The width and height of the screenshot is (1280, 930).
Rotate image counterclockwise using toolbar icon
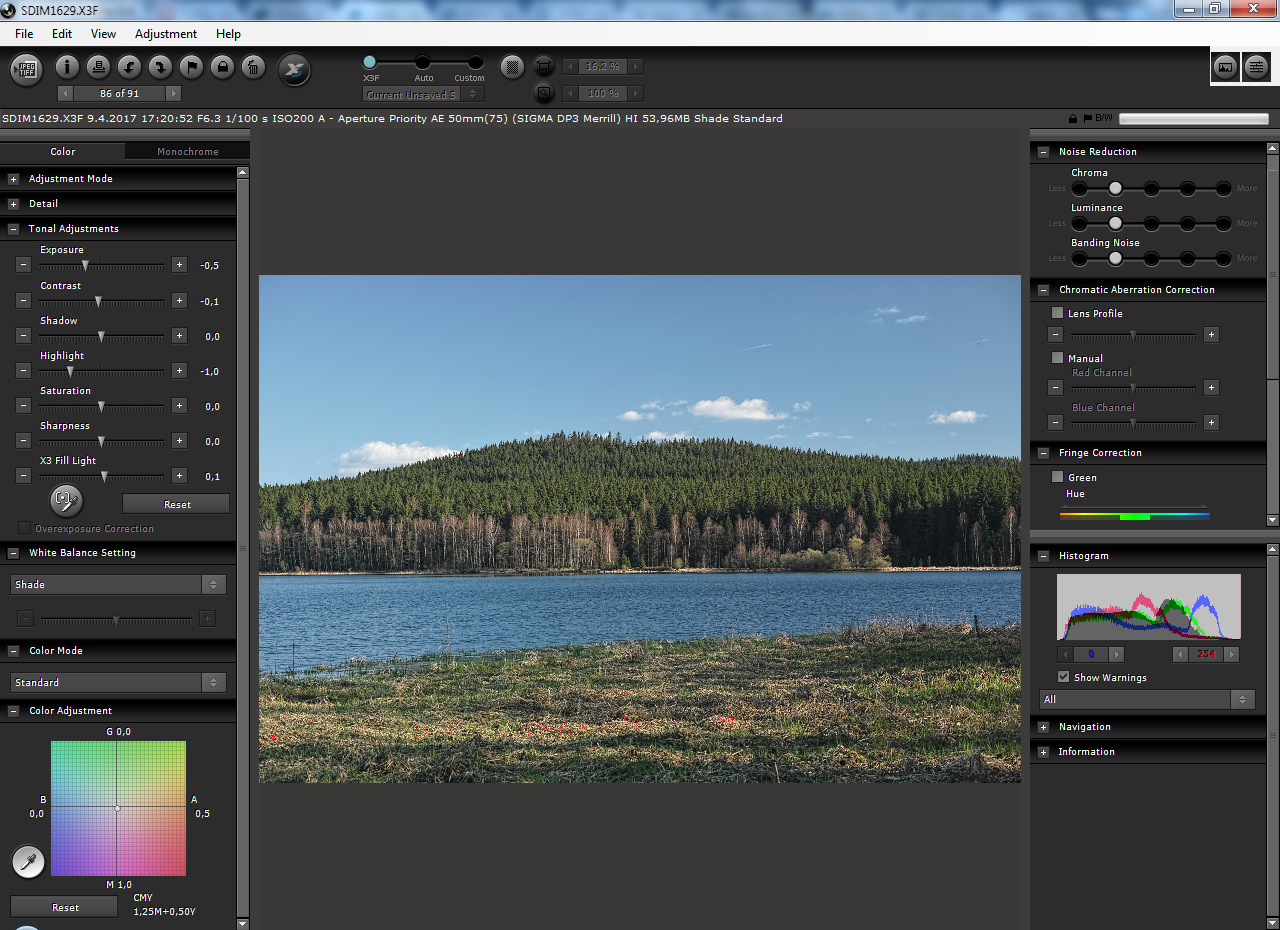click(129, 68)
